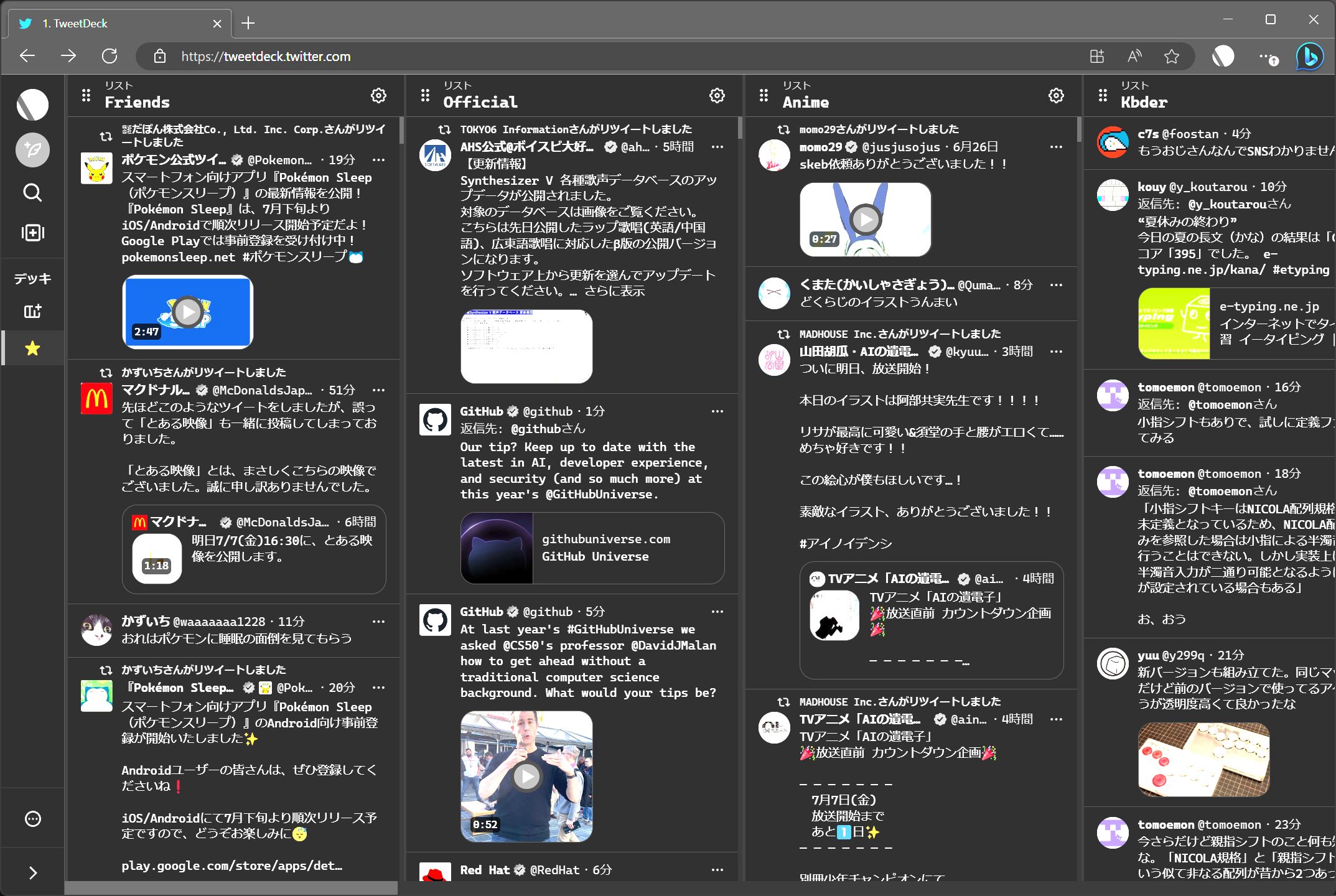This screenshot has width=1336, height=896.
Task: Open a new browser tab
Action: tap(248, 24)
